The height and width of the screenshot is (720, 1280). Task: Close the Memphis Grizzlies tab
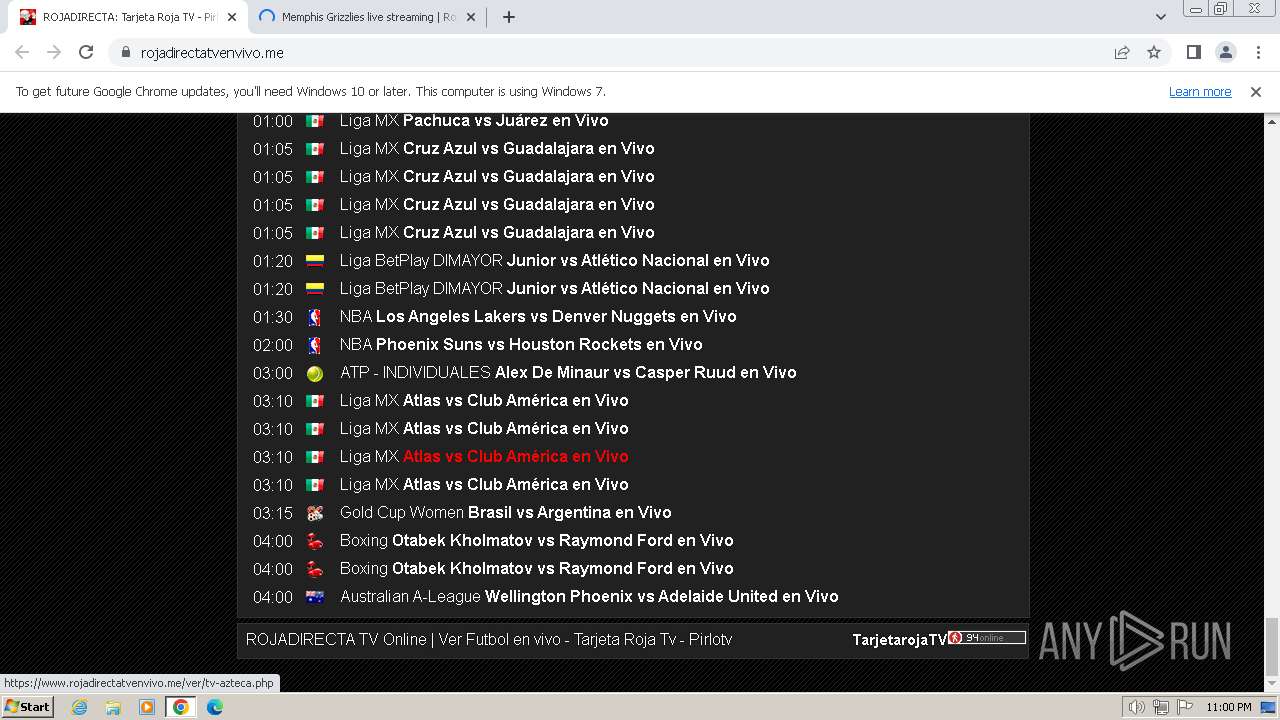tap(472, 17)
